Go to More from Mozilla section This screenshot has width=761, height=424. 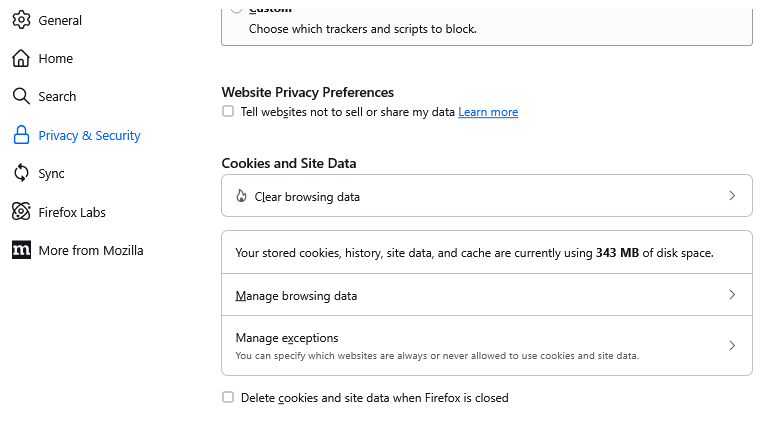[91, 250]
